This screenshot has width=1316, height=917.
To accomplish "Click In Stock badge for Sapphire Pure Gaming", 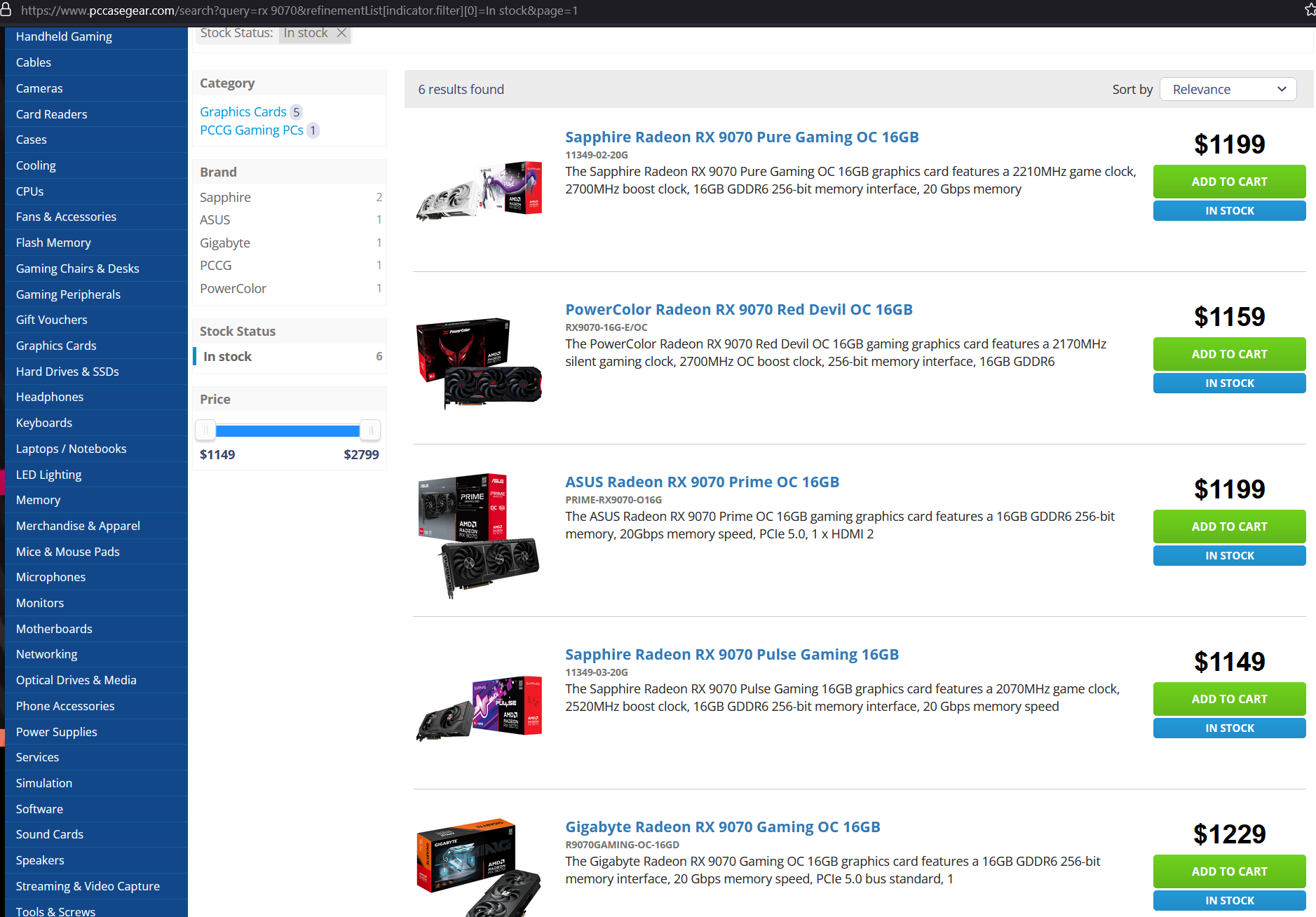I will click(1229, 210).
